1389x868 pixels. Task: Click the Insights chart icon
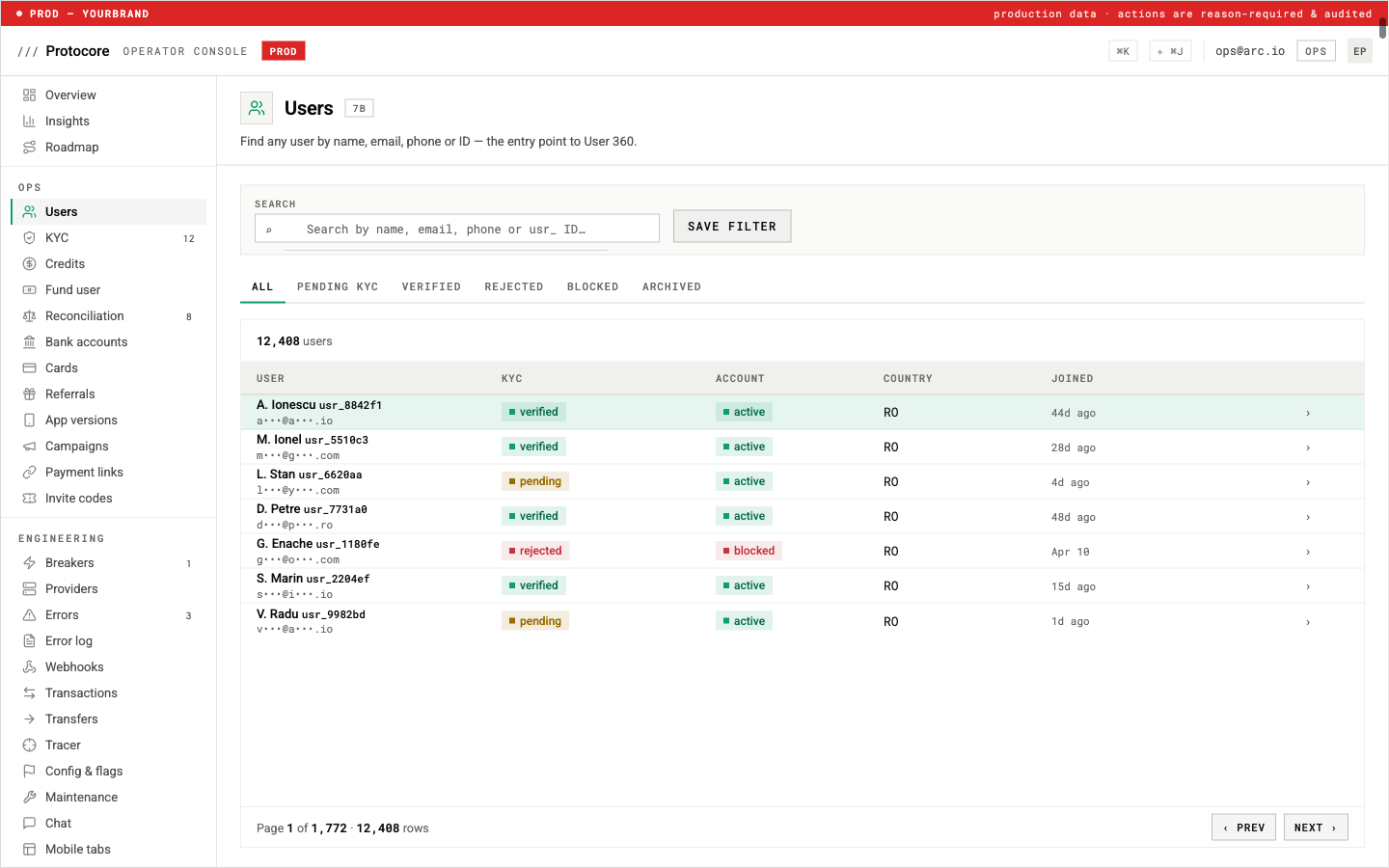coord(29,122)
